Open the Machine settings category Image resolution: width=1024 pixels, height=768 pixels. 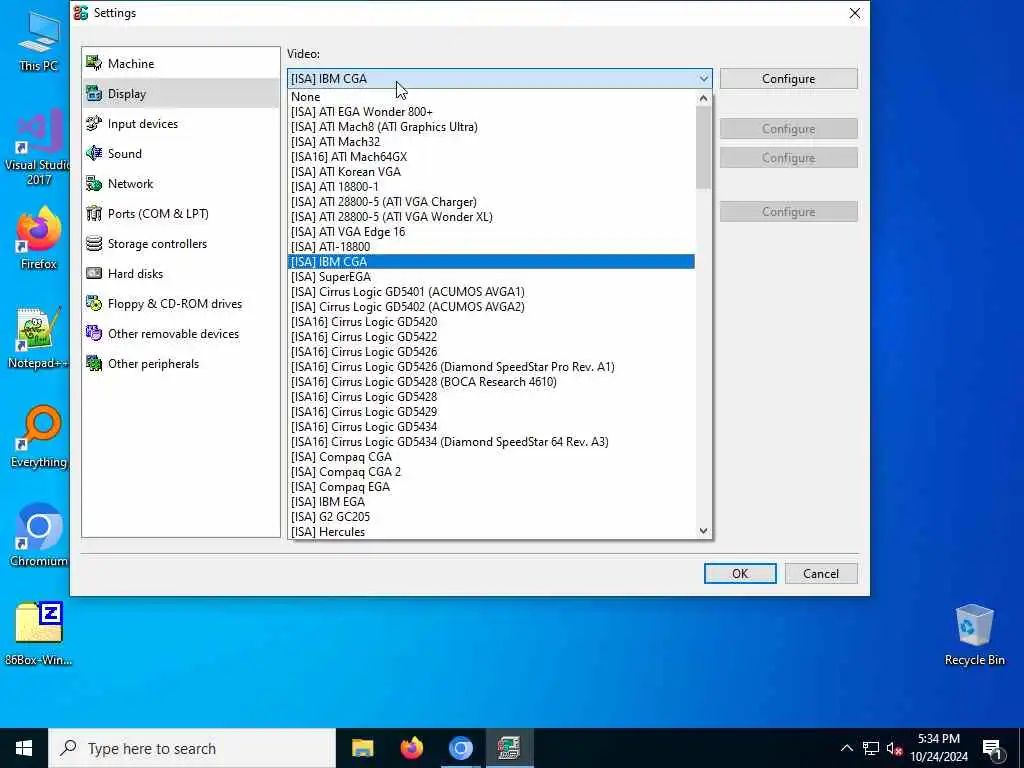[x=181, y=63]
